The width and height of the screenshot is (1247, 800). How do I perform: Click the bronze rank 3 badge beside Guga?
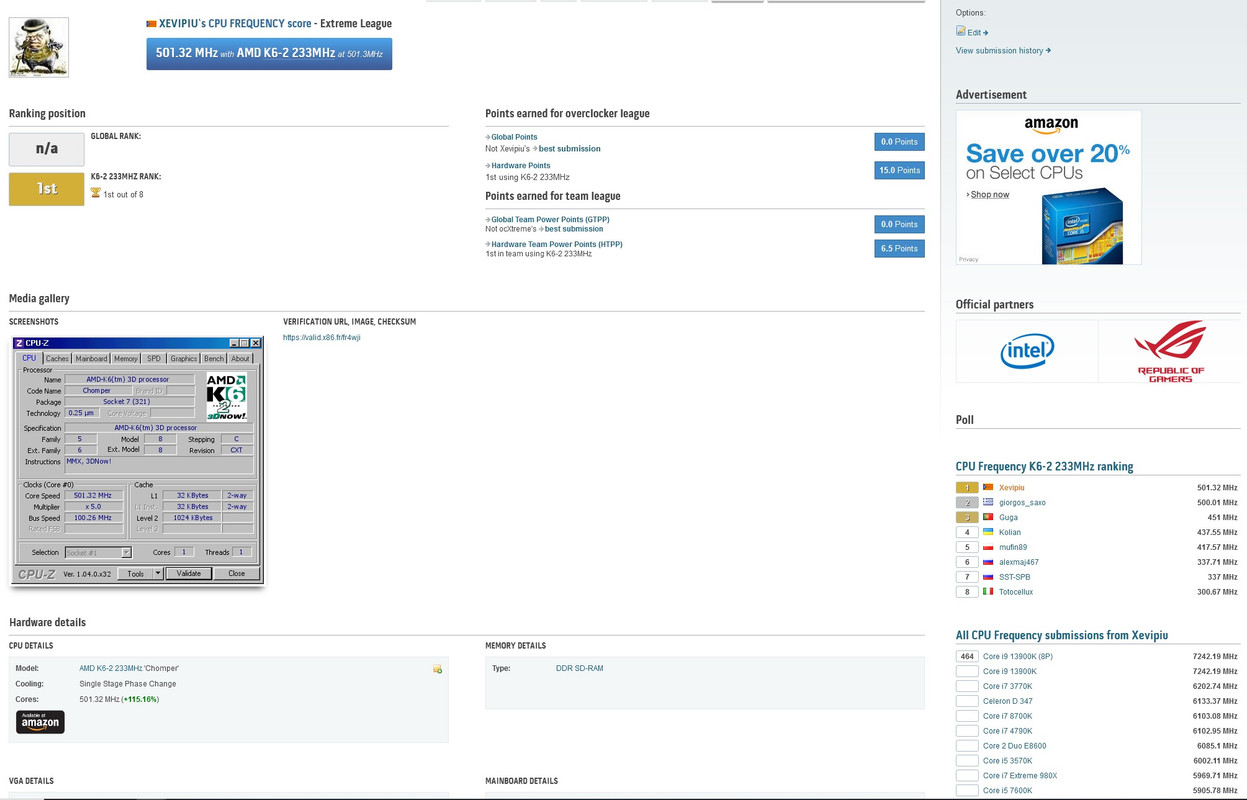[967, 518]
